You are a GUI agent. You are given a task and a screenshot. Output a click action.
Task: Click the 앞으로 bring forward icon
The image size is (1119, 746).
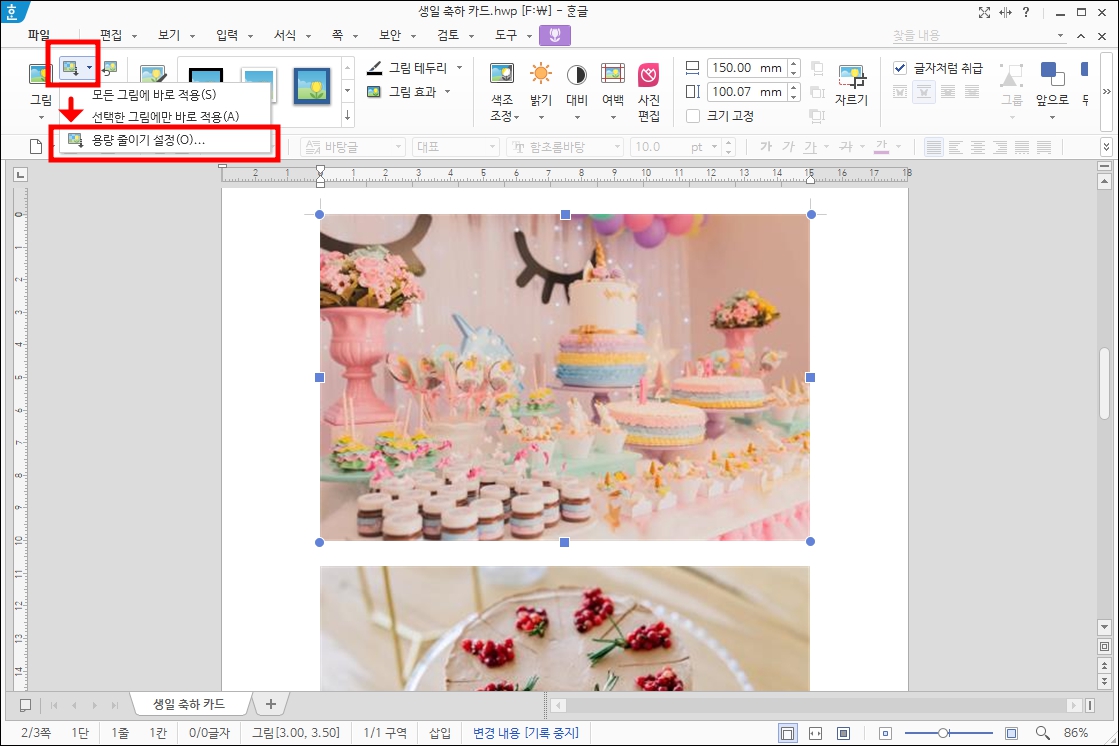click(x=1052, y=74)
